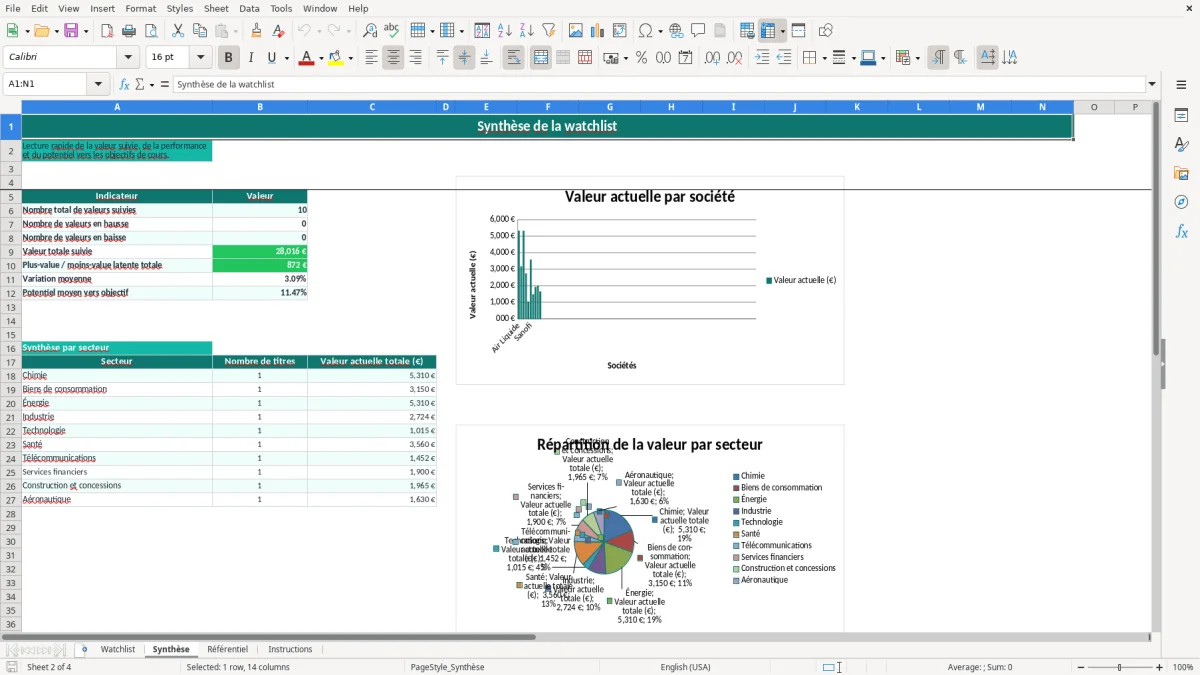This screenshot has height=675, width=1200.
Task: Click the Sort Descending icon
Action: coord(527,31)
